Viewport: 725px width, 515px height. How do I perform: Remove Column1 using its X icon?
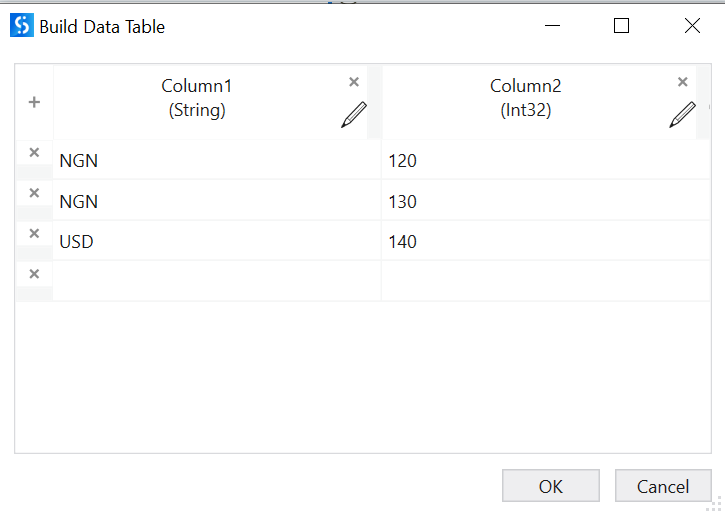[353, 82]
